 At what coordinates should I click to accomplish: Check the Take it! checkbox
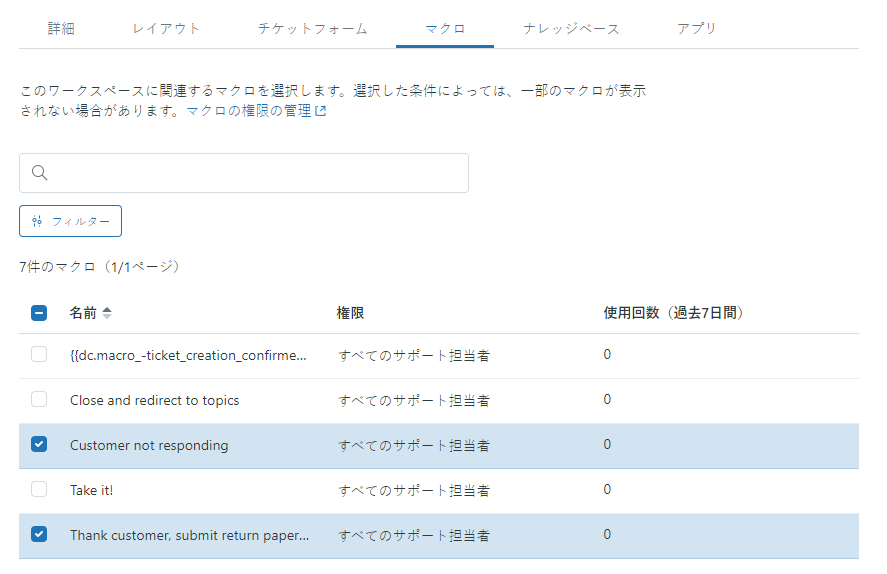39,489
